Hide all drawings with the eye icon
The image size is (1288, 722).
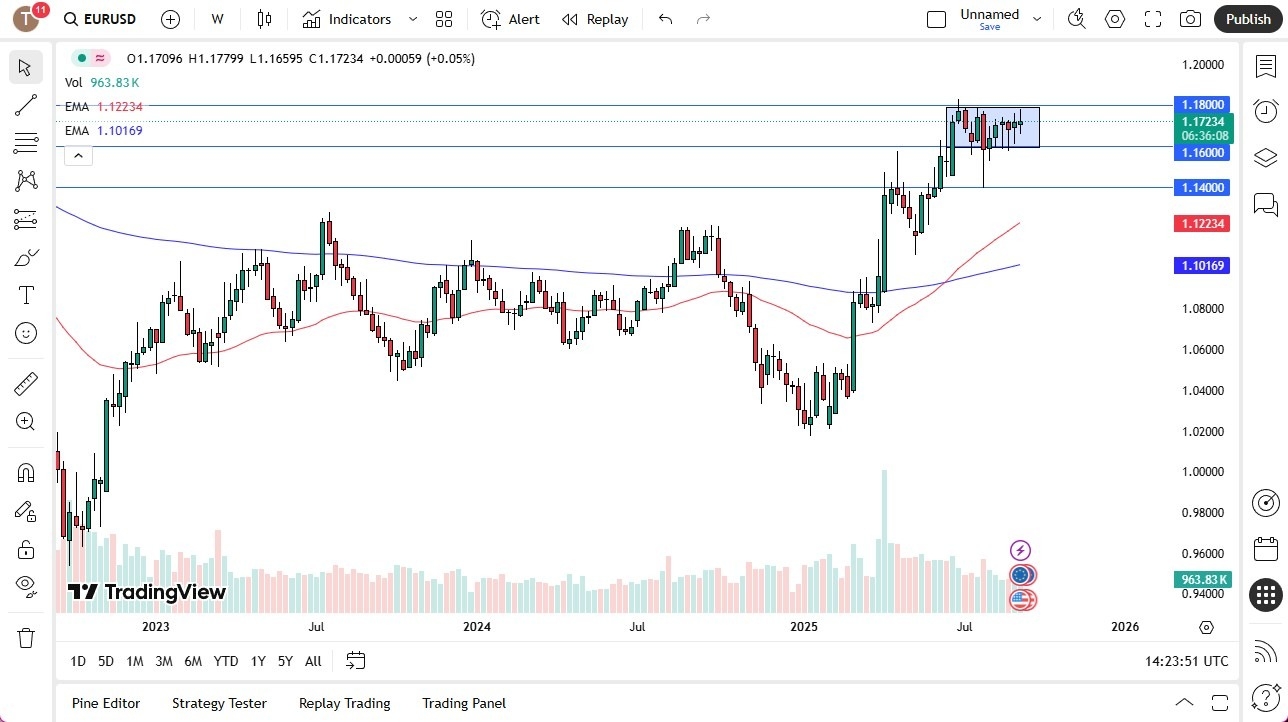click(25, 586)
